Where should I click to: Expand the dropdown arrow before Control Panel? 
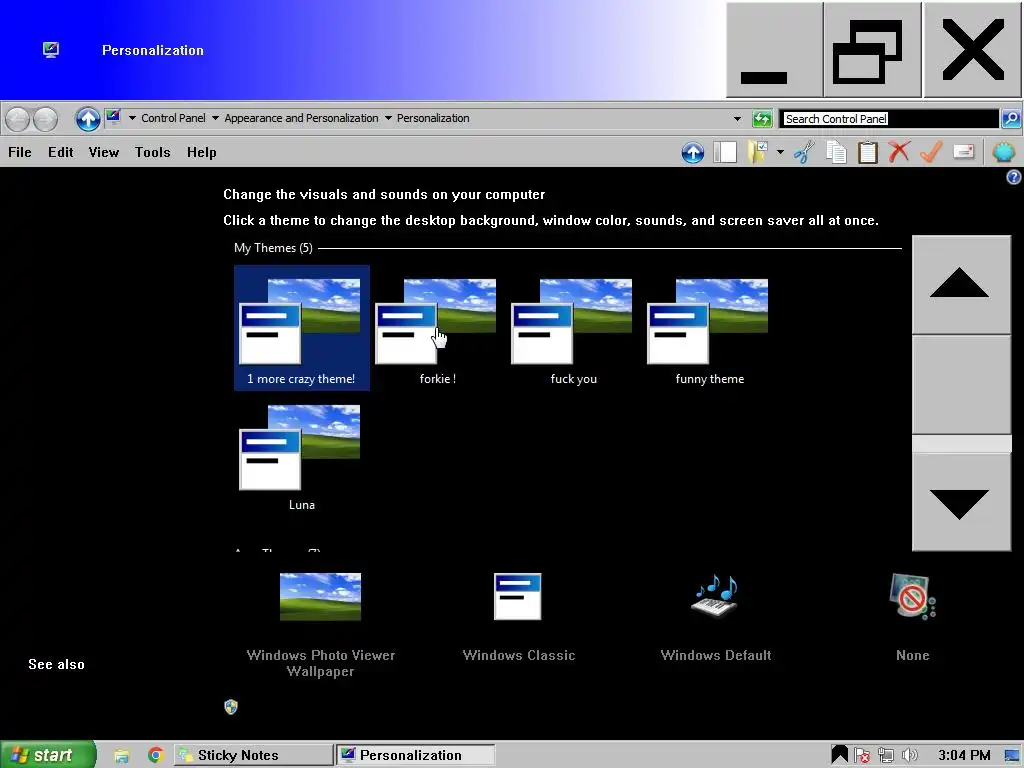(132, 118)
